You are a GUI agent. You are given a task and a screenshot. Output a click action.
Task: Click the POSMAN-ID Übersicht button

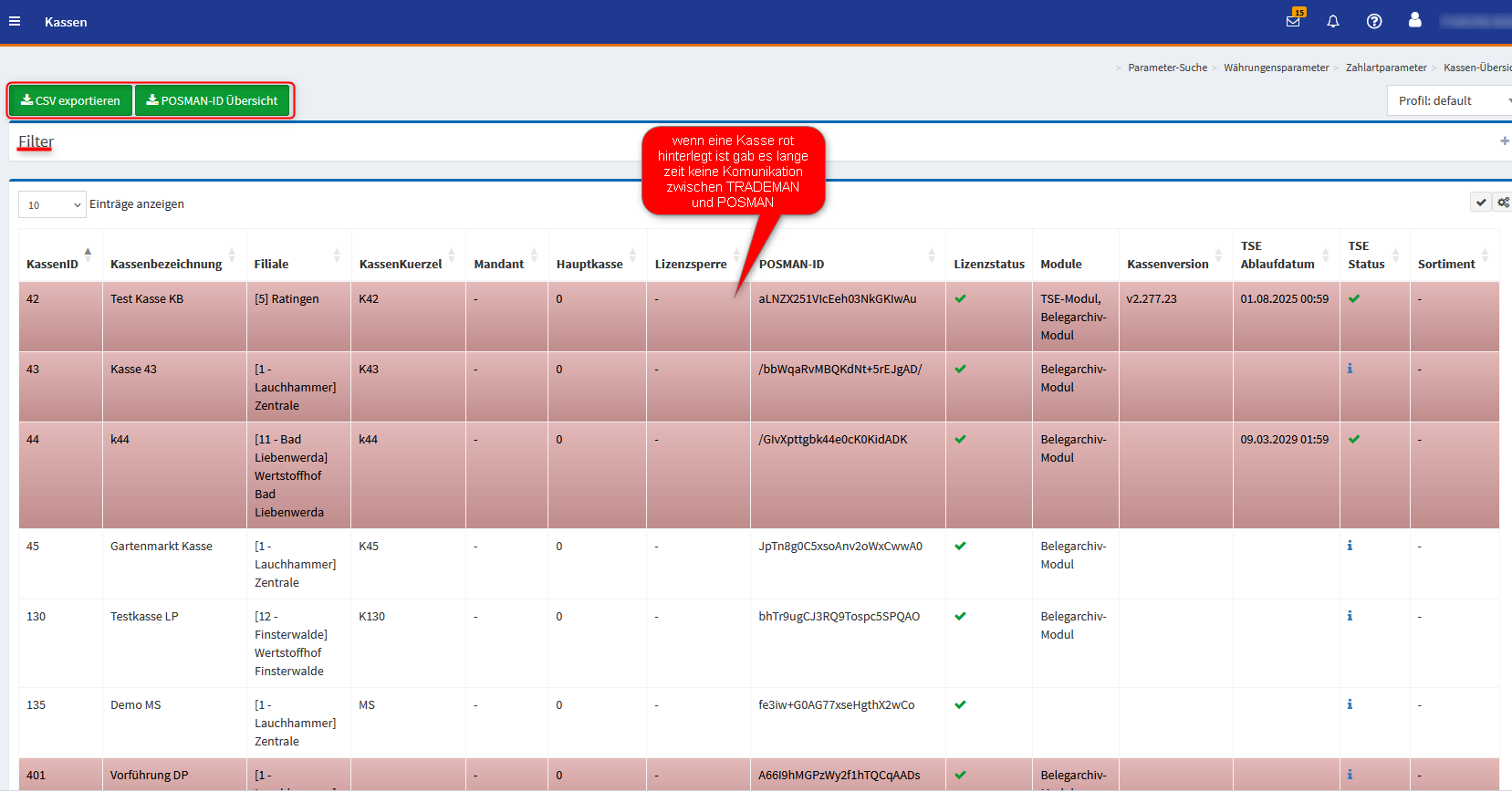click(213, 100)
